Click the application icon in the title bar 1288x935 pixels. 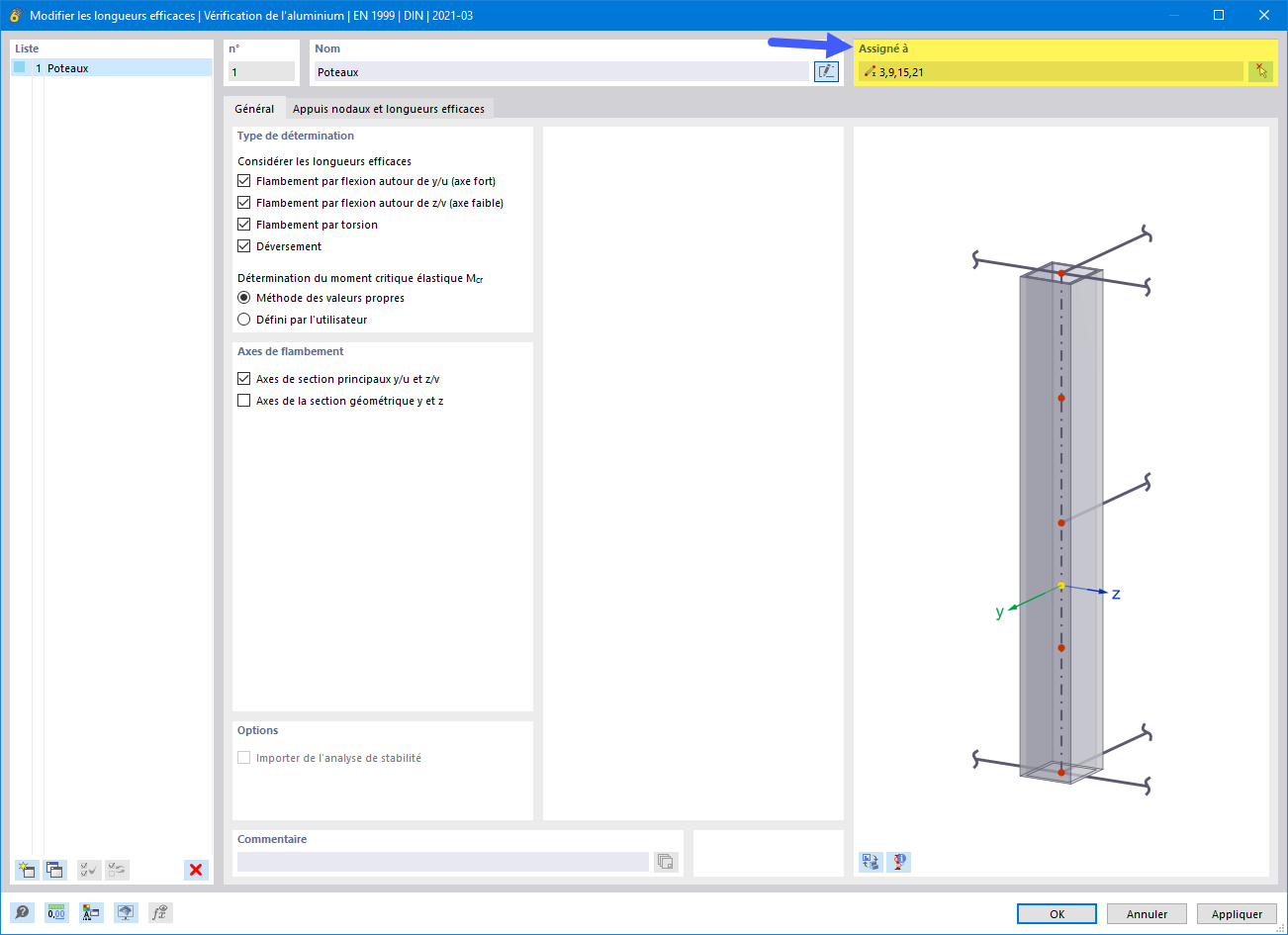point(15,15)
